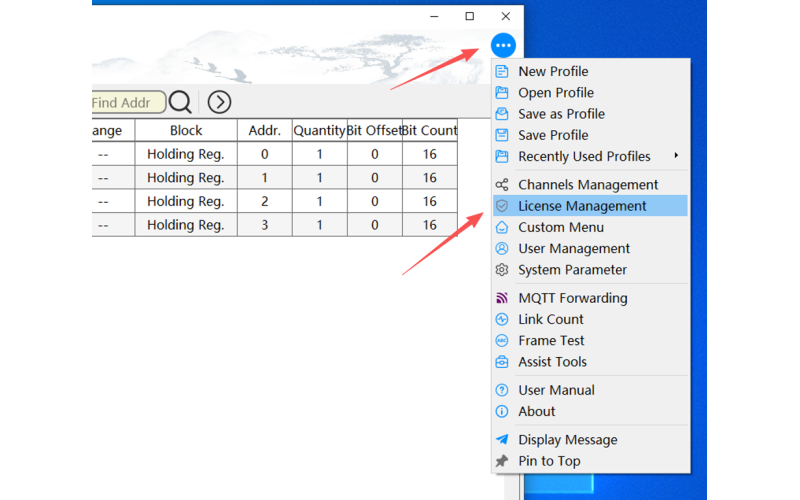The width and height of the screenshot is (800, 500).
Task: Click the circled right-arrow next button
Action: pyautogui.click(x=219, y=102)
